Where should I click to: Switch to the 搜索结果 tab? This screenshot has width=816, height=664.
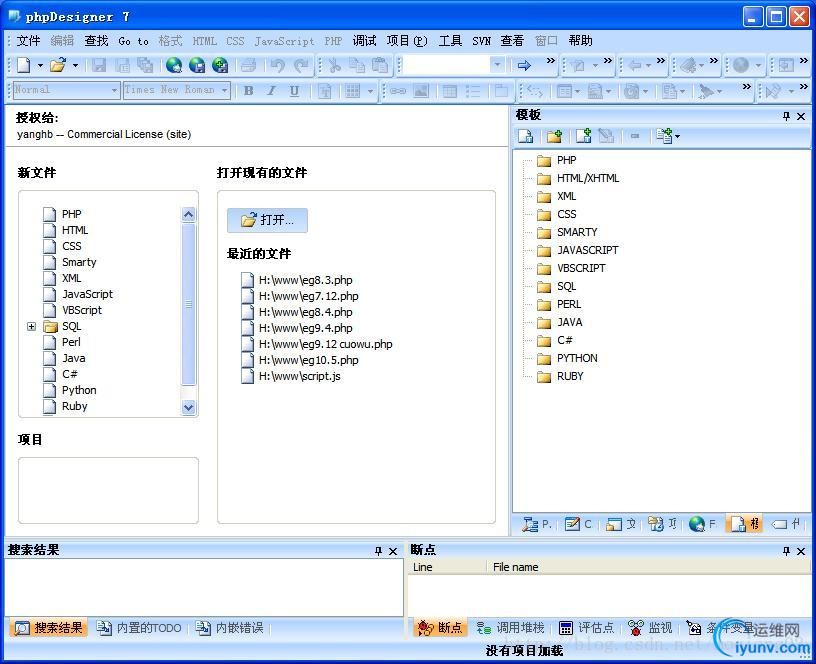pos(48,628)
